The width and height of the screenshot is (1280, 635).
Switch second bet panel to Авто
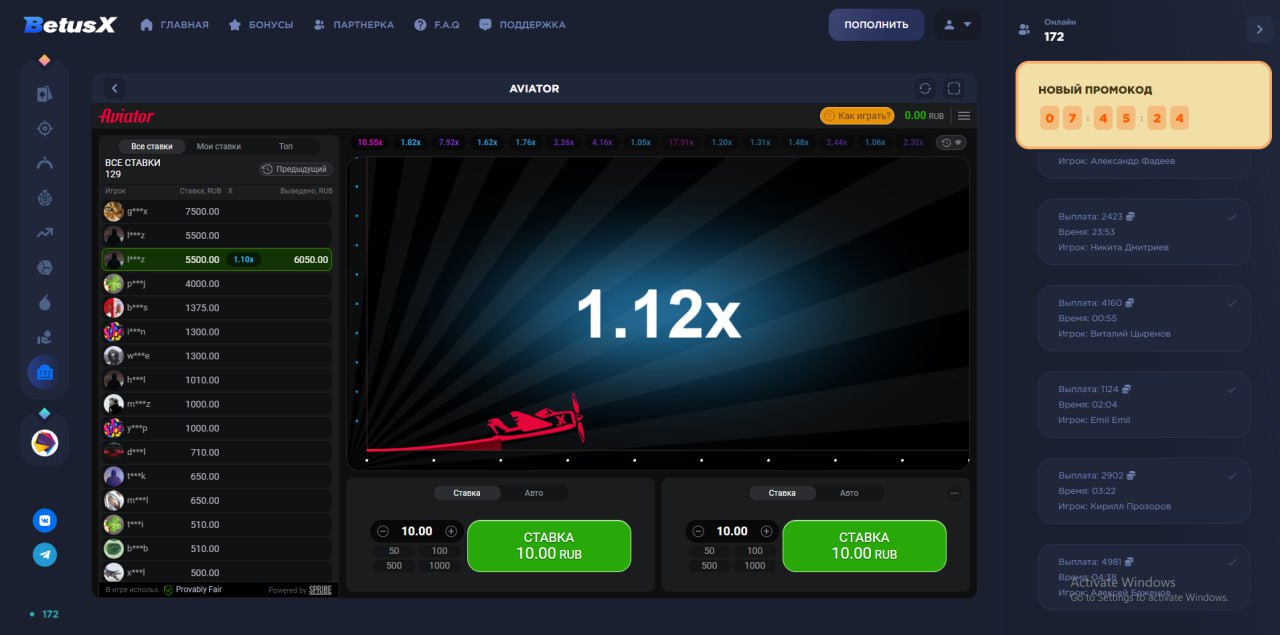(849, 493)
